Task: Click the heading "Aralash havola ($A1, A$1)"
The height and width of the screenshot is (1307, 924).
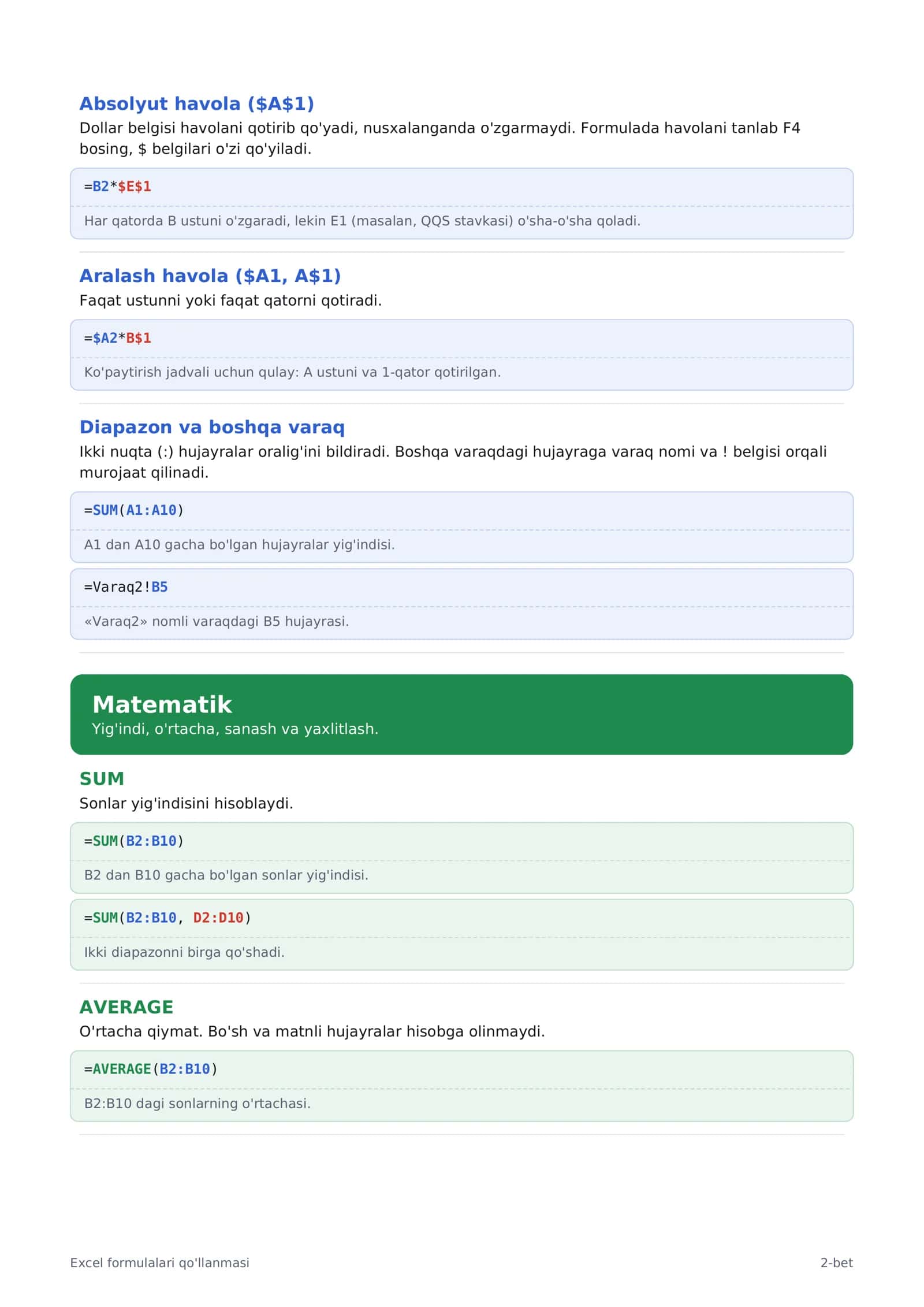Action: pos(210,276)
